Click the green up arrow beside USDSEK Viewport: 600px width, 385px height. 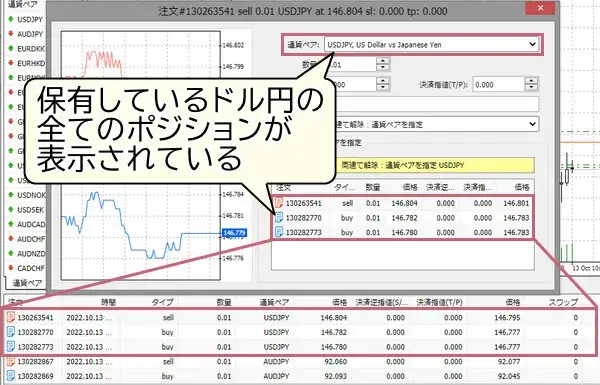11,209
